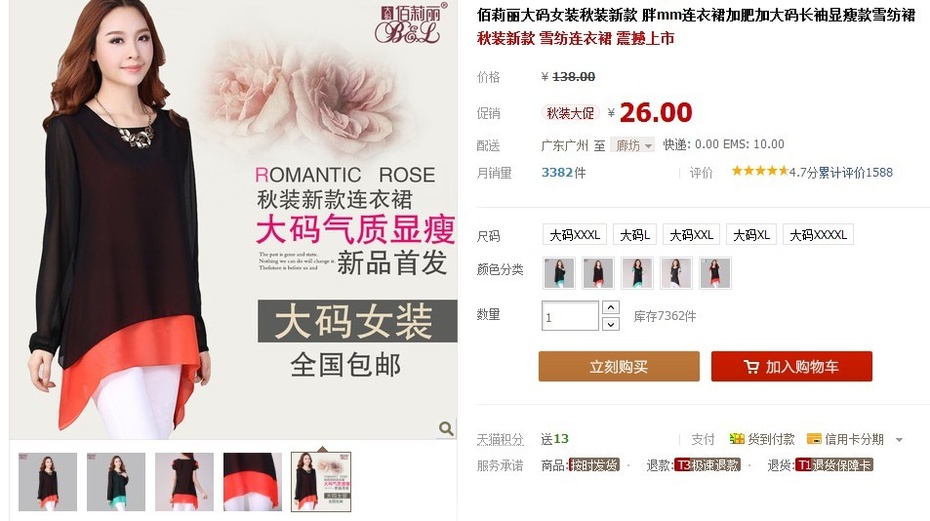Click the 立刻购买 buy now button
Viewport: 930px width, 521px height.
(619, 366)
